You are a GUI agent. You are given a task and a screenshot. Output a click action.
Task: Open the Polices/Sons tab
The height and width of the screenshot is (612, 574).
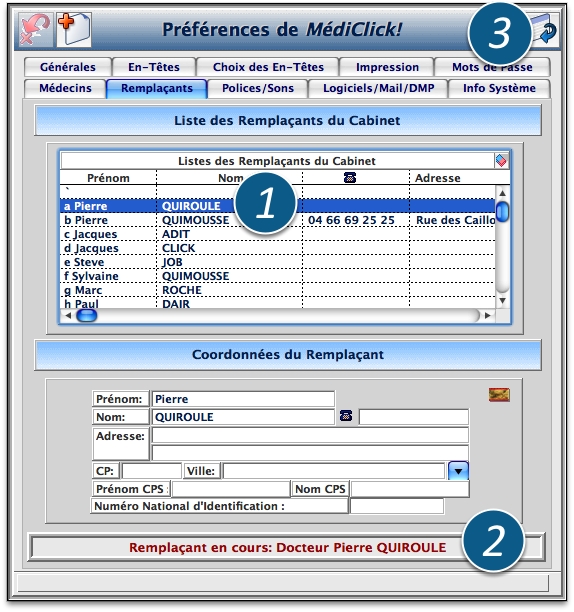[x=258, y=88]
